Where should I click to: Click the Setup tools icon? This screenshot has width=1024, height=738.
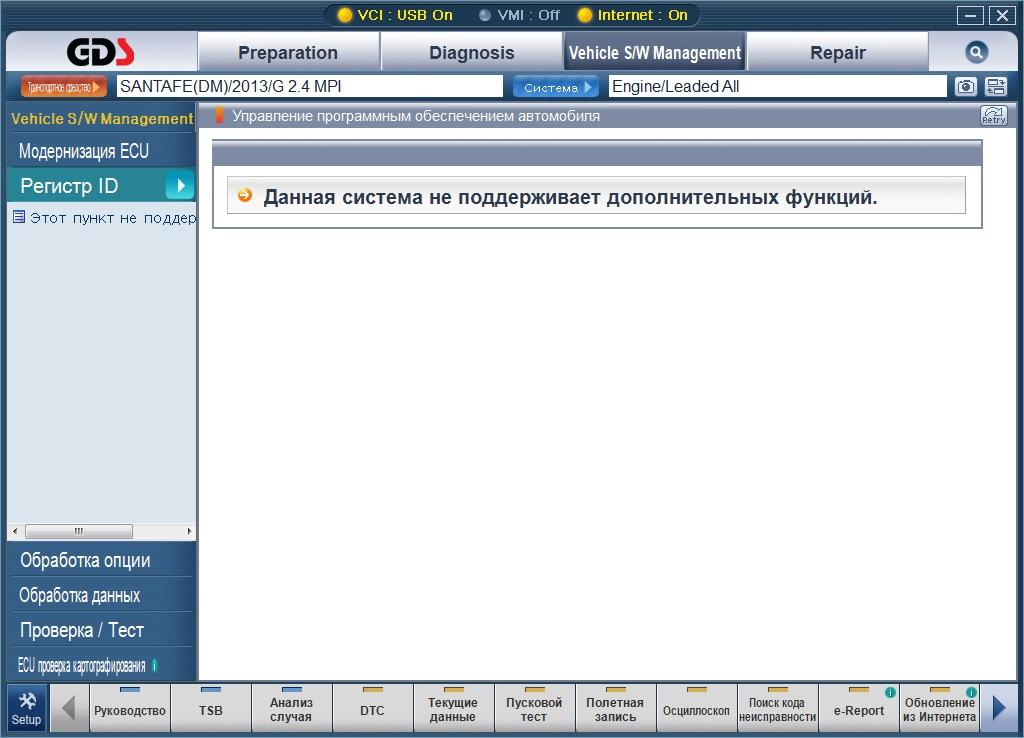pyautogui.click(x=27, y=707)
